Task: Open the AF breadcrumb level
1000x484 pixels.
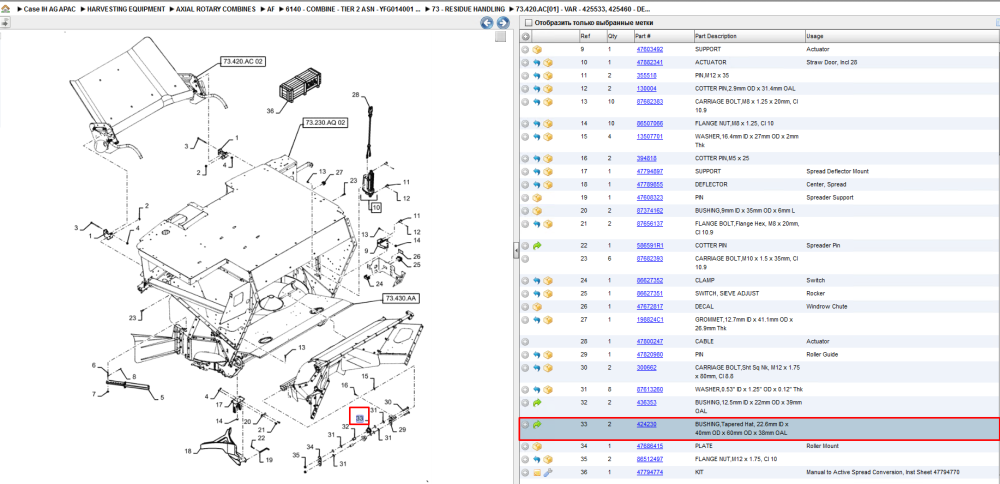Action: click(272, 10)
